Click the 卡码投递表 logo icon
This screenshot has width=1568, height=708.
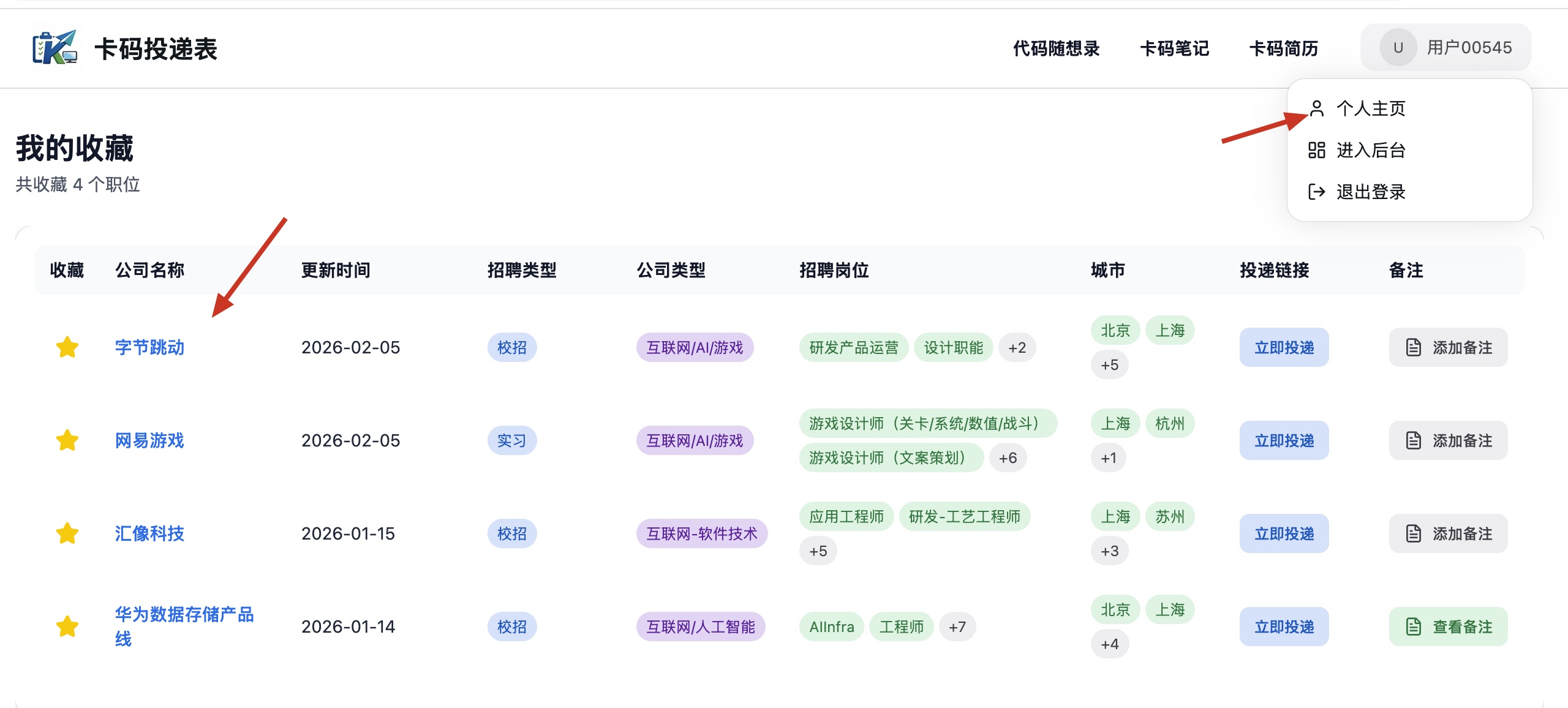coord(55,48)
